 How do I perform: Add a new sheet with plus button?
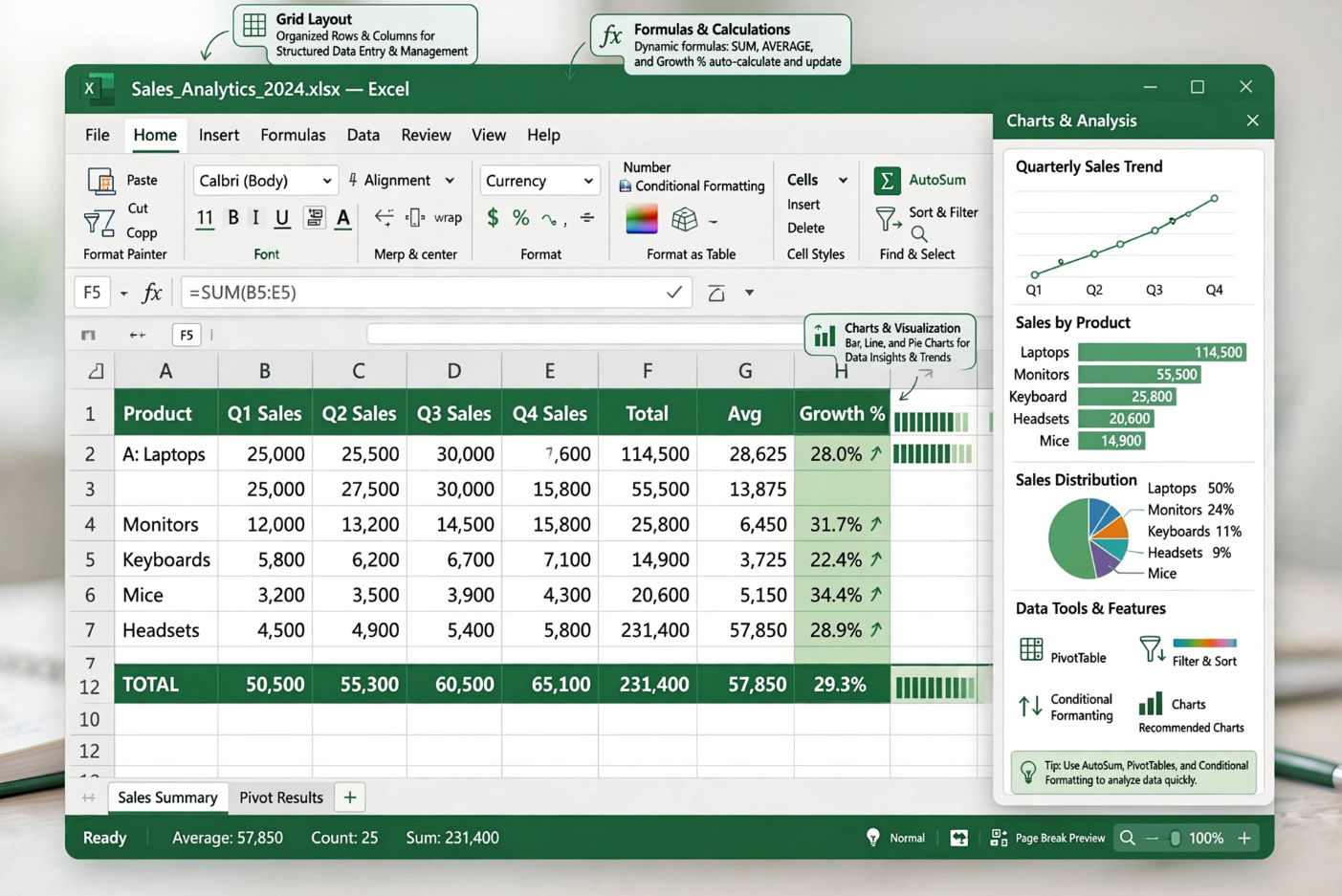click(x=350, y=798)
